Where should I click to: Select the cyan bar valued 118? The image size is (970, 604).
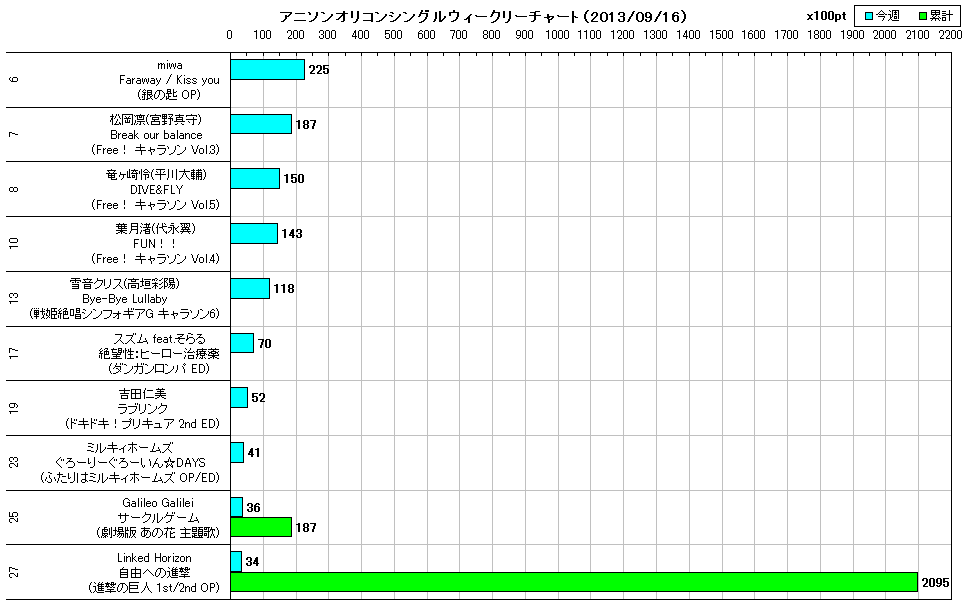(x=250, y=288)
